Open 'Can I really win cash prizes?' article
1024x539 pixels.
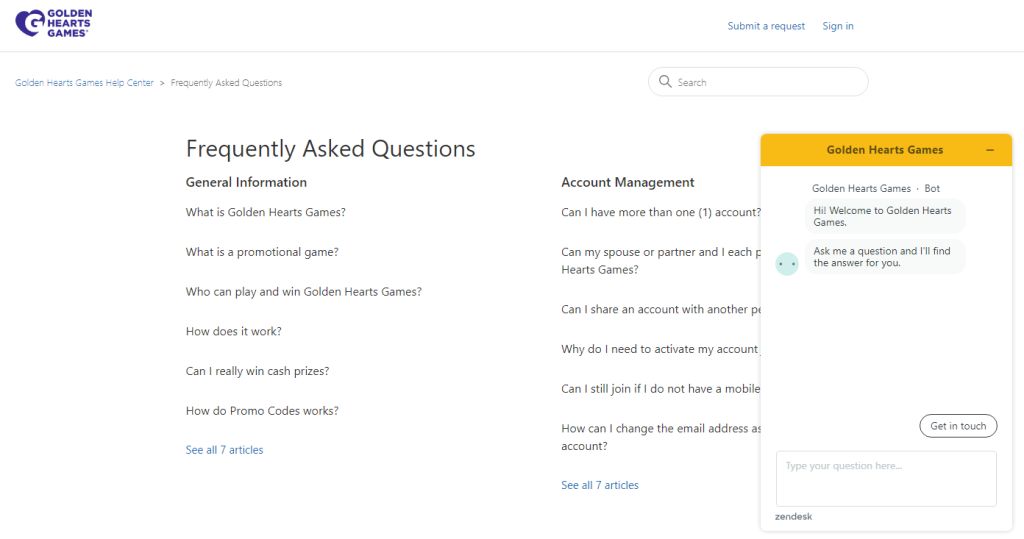257,371
